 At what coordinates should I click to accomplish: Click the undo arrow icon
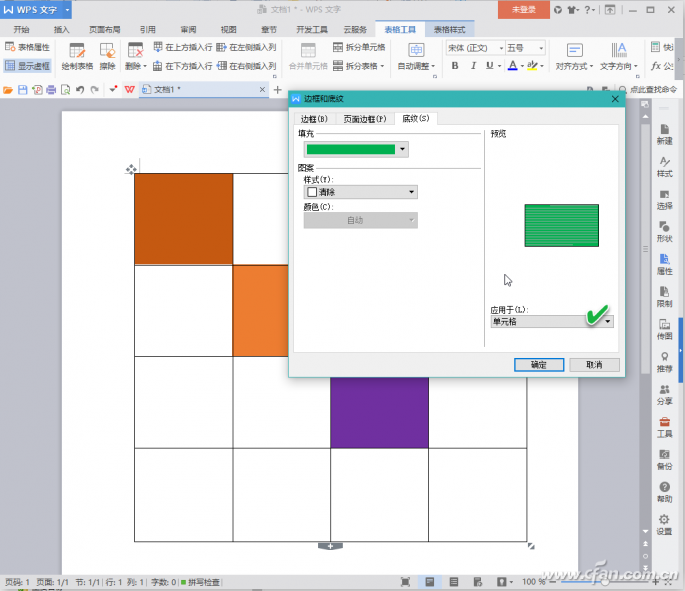[x=80, y=90]
